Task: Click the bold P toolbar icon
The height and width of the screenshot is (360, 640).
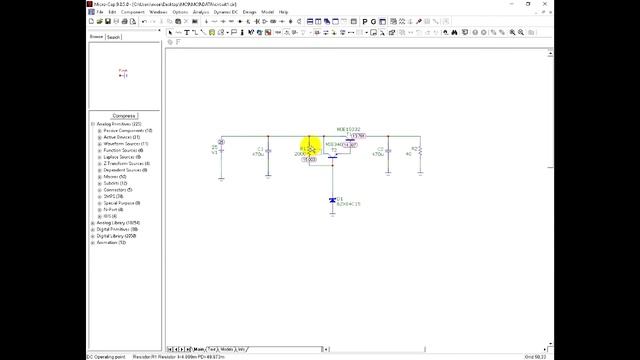Action: [x=364, y=21]
